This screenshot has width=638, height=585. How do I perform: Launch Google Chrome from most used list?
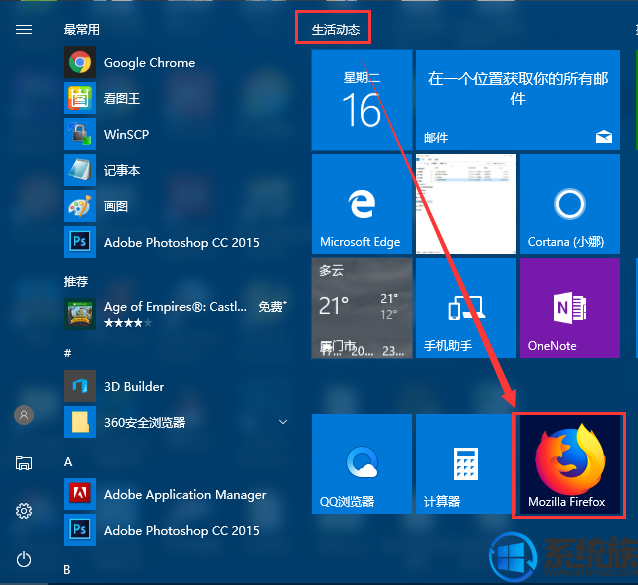click(x=177, y=62)
